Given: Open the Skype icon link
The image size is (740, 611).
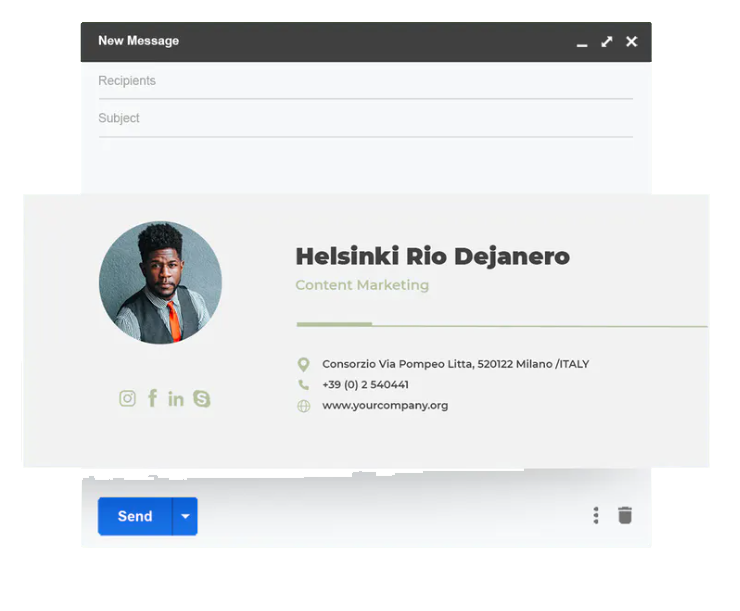Looking at the screenshot, I should (202, 399).
